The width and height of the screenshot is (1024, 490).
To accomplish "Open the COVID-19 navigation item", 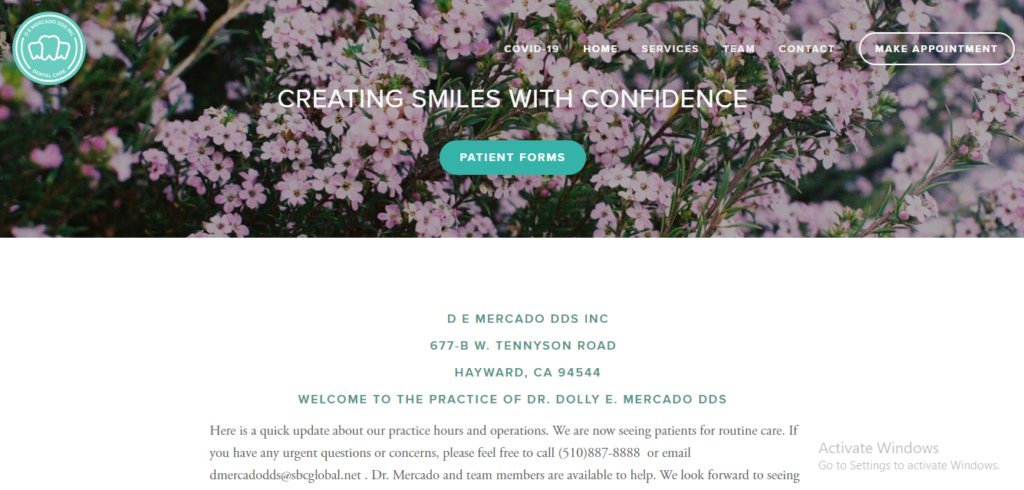I will click(x=532, y=49).
